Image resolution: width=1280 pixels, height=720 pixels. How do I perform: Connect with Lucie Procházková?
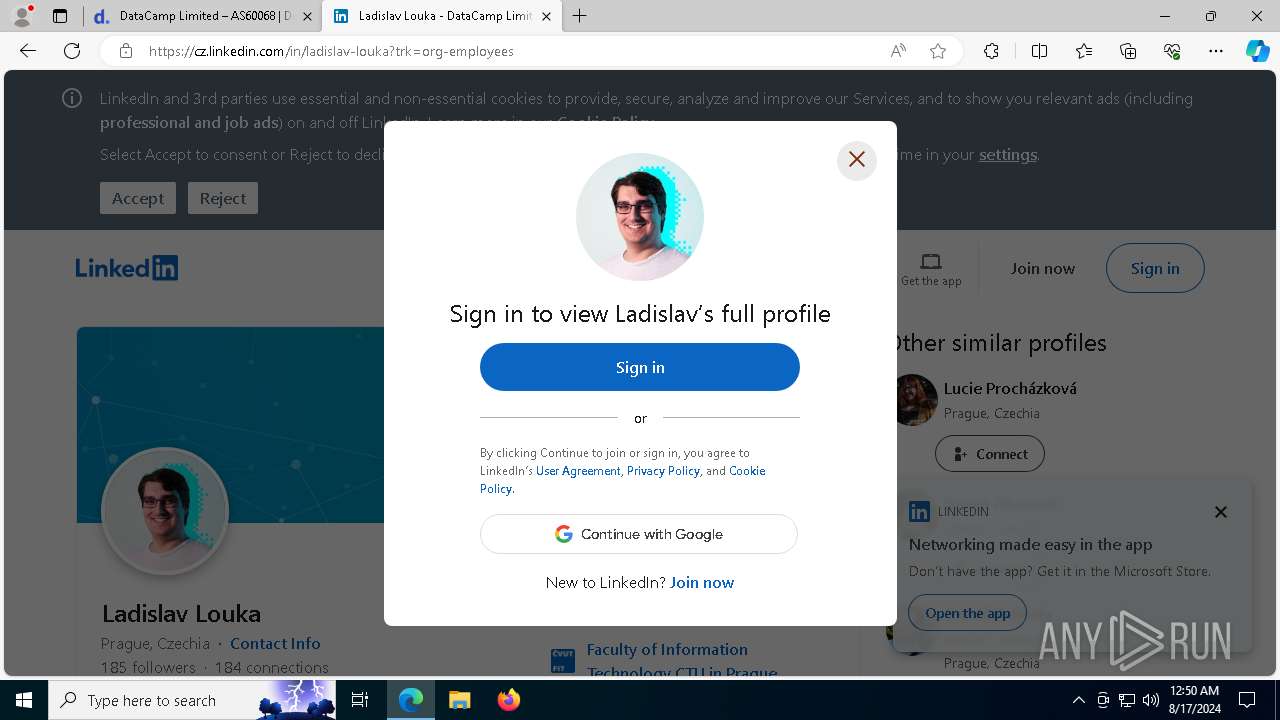[990, 454]
